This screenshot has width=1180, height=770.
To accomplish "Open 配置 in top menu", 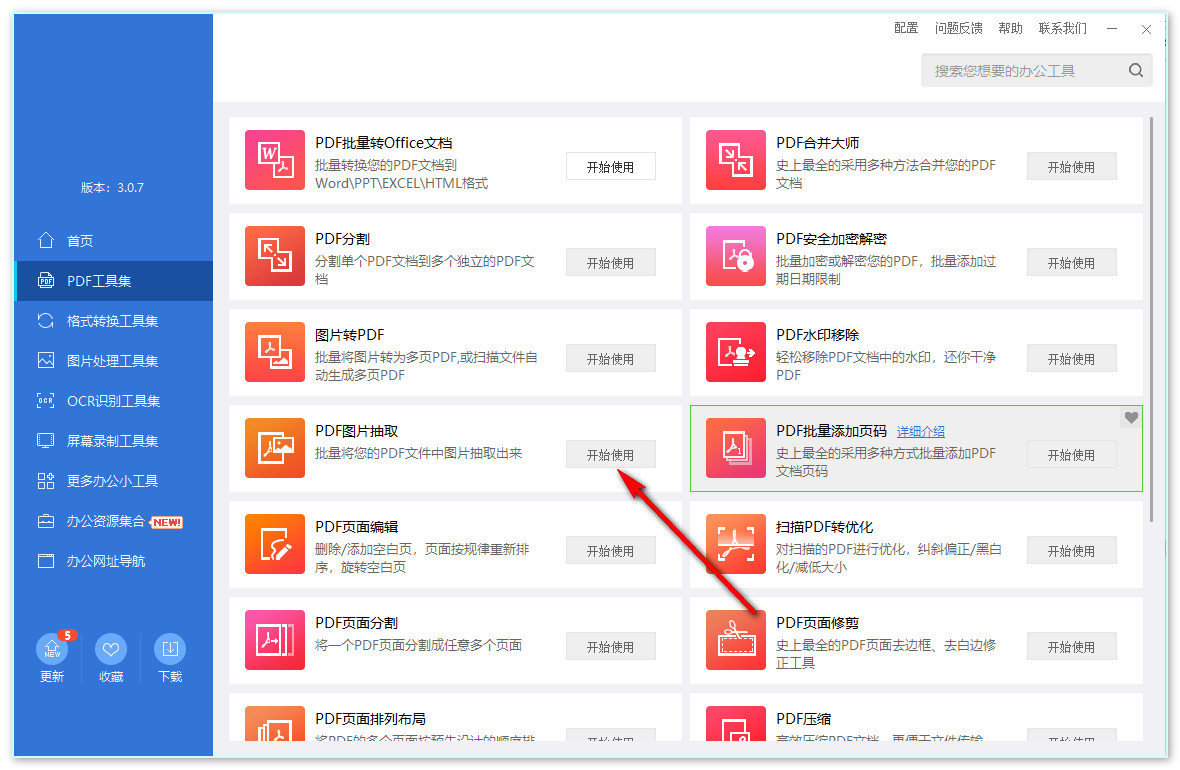I will point(906,28).
